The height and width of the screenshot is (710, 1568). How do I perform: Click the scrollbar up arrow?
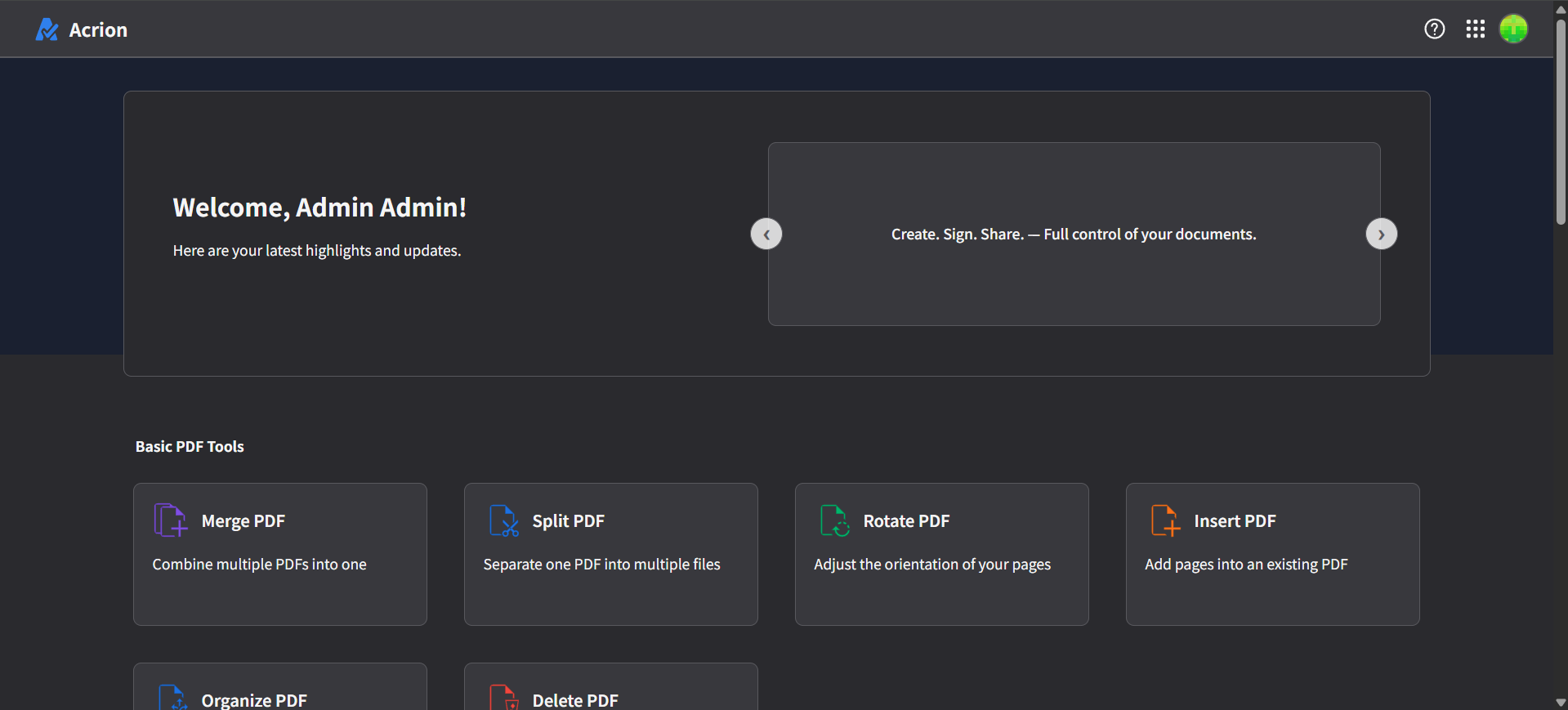point(1561,8)
